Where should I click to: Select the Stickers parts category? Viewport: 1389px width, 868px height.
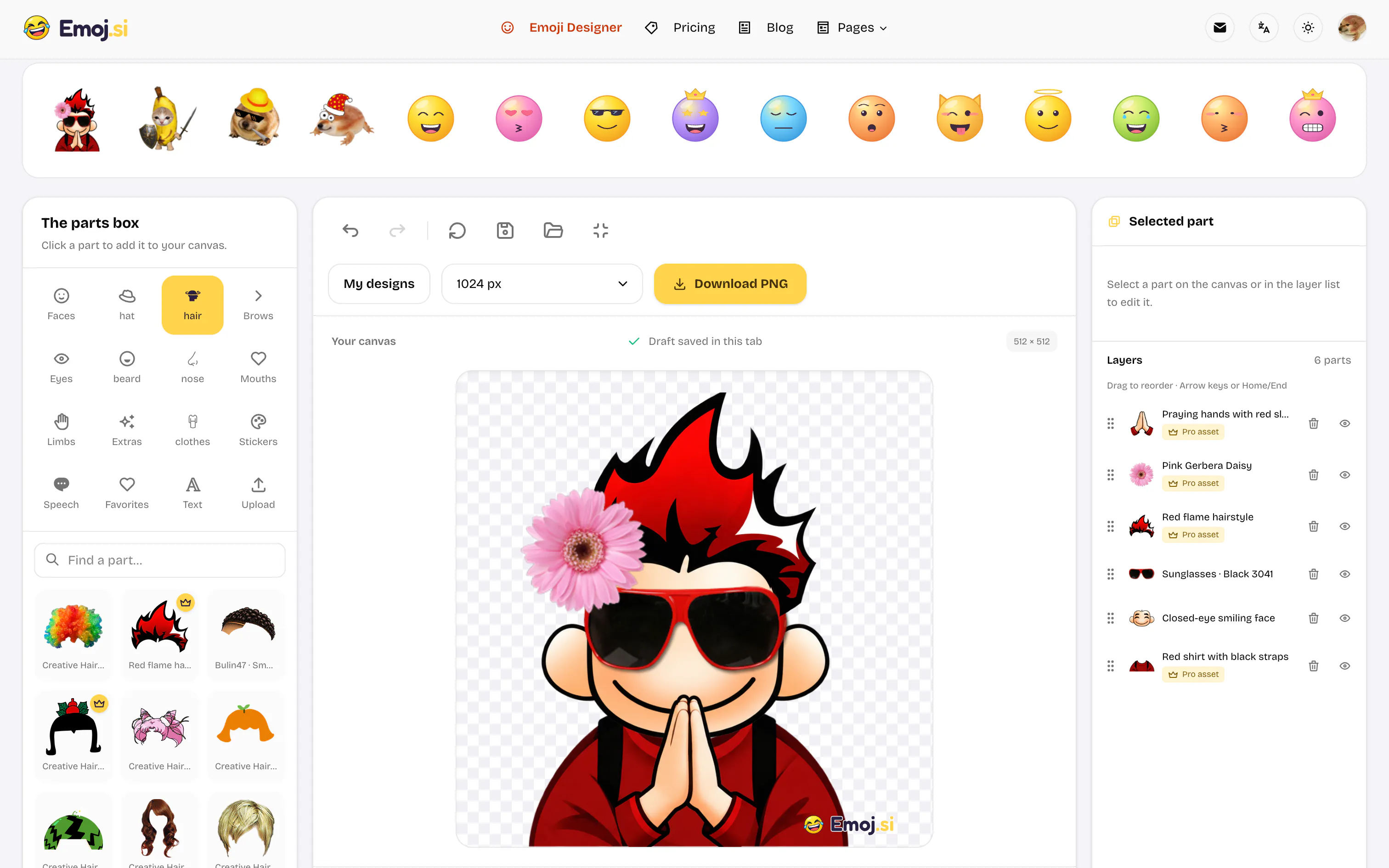pyautogui.click(x=258, y=431)
